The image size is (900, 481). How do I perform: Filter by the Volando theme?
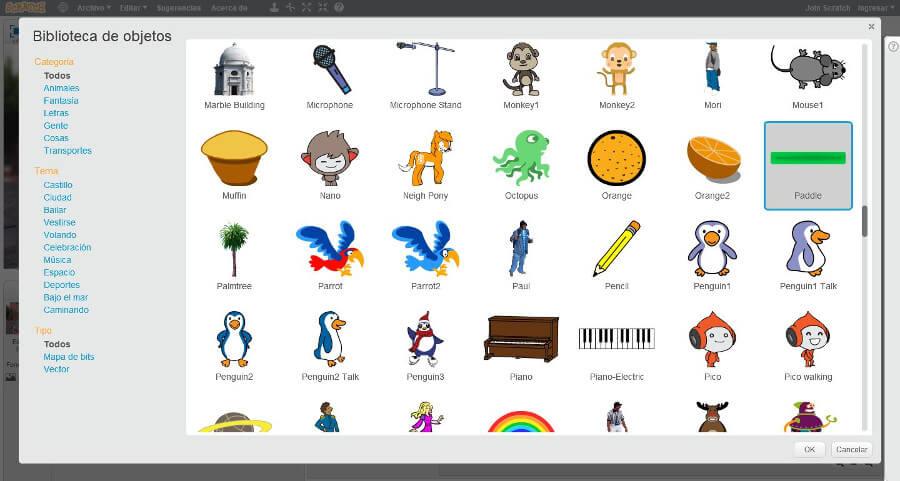coord(60,235)
